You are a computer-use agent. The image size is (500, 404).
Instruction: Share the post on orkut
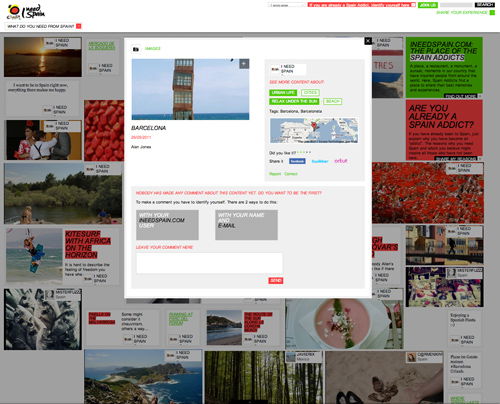[341, 161]
